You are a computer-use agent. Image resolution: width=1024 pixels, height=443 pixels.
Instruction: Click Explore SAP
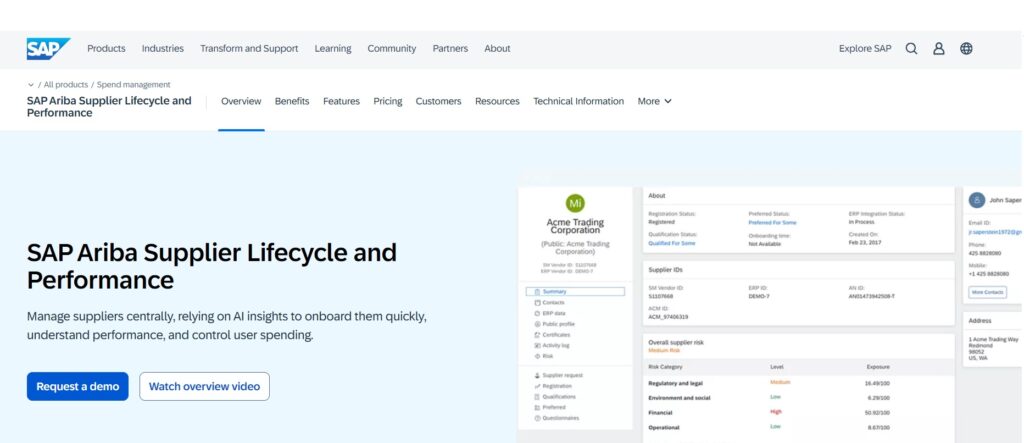[865, 48]
